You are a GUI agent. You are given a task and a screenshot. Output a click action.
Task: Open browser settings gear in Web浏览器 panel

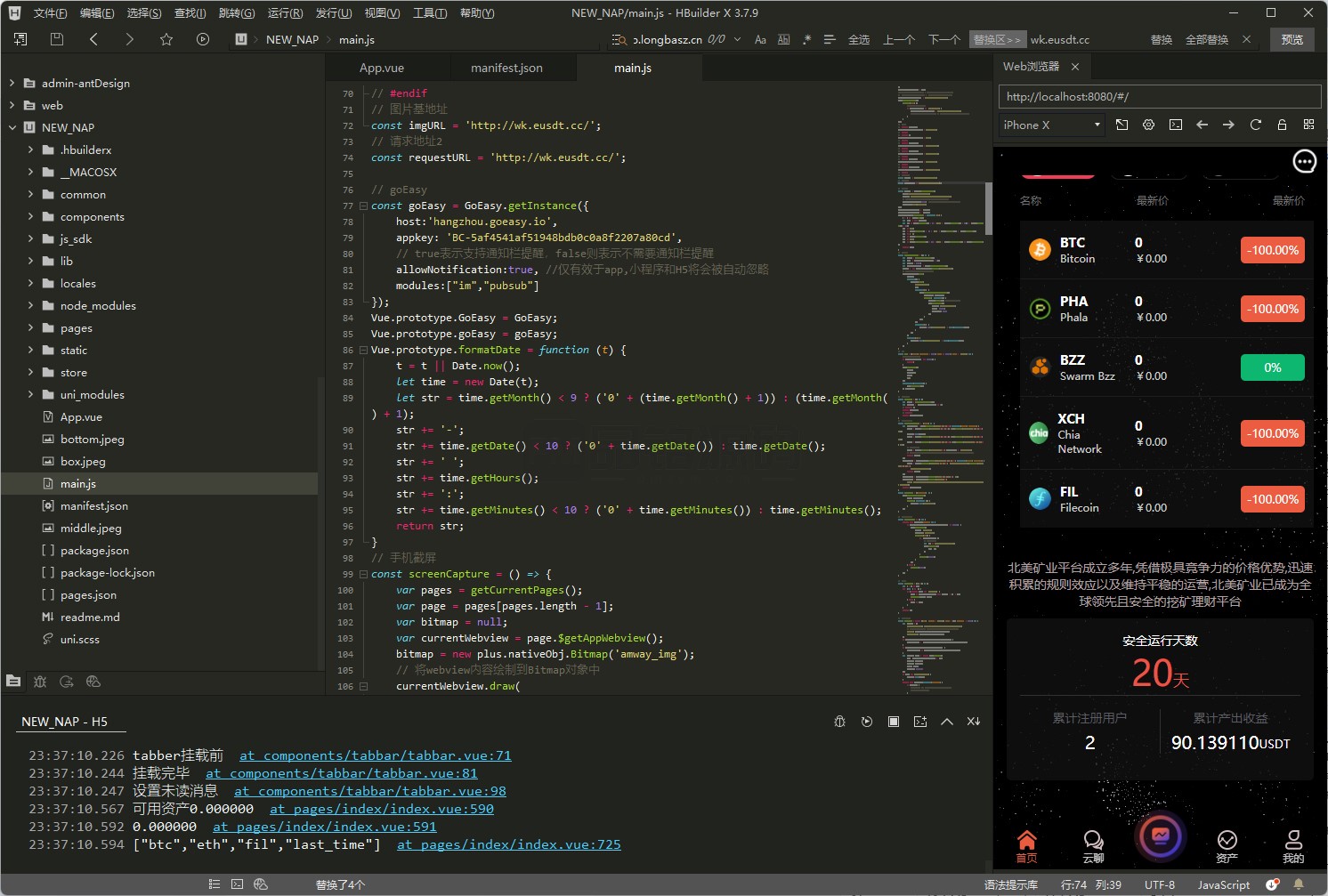[x=1148, y=125]
